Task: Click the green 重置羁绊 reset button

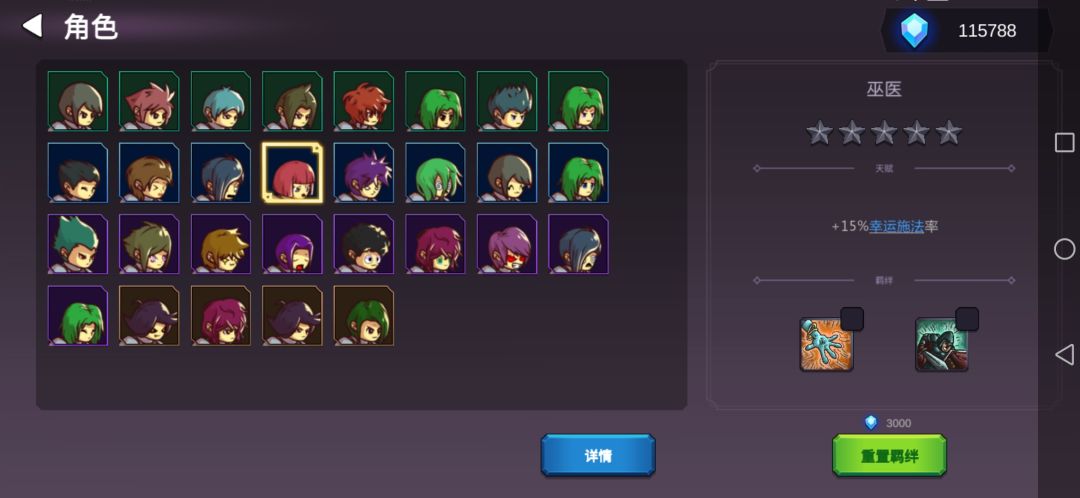Action: pyautogui.click(x=889, y=455)
